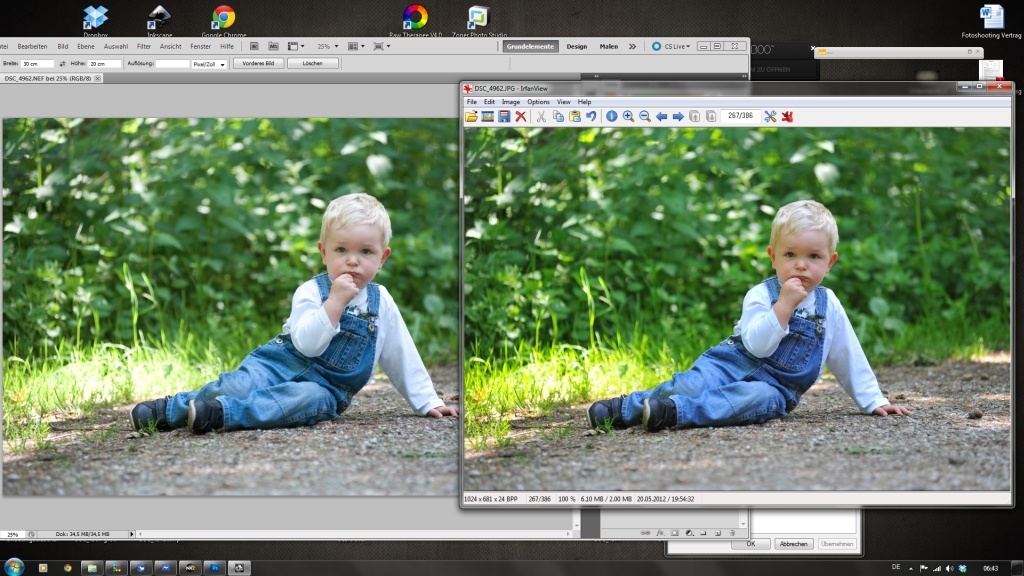This screenshot has height=576, width=1024.
Task: Open file with IrfanView folder icon
Action: [x=471, y=116]
